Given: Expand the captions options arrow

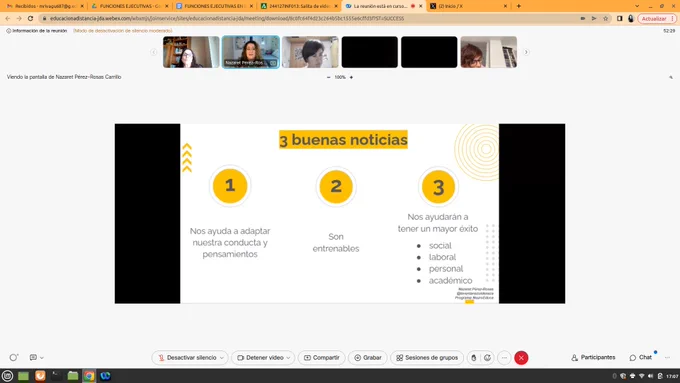Looking at the screenshot, I should pos(42,358).
